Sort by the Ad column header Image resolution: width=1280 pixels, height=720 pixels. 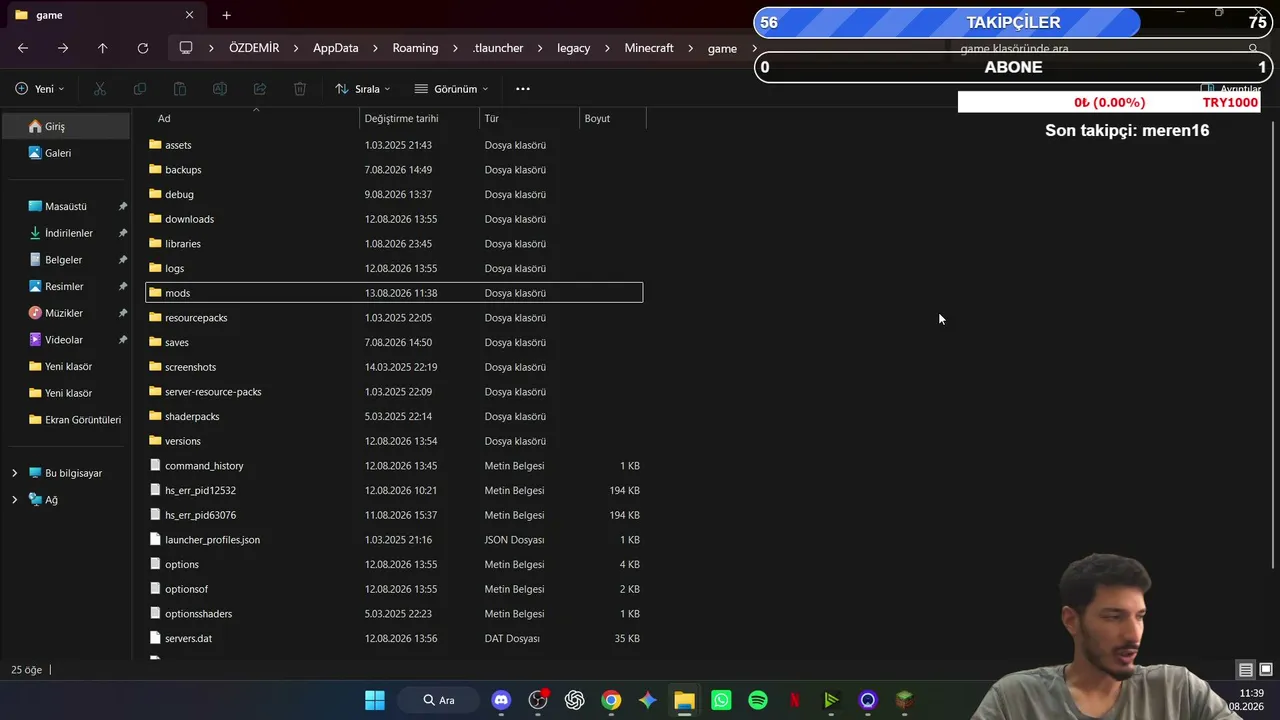253,118
